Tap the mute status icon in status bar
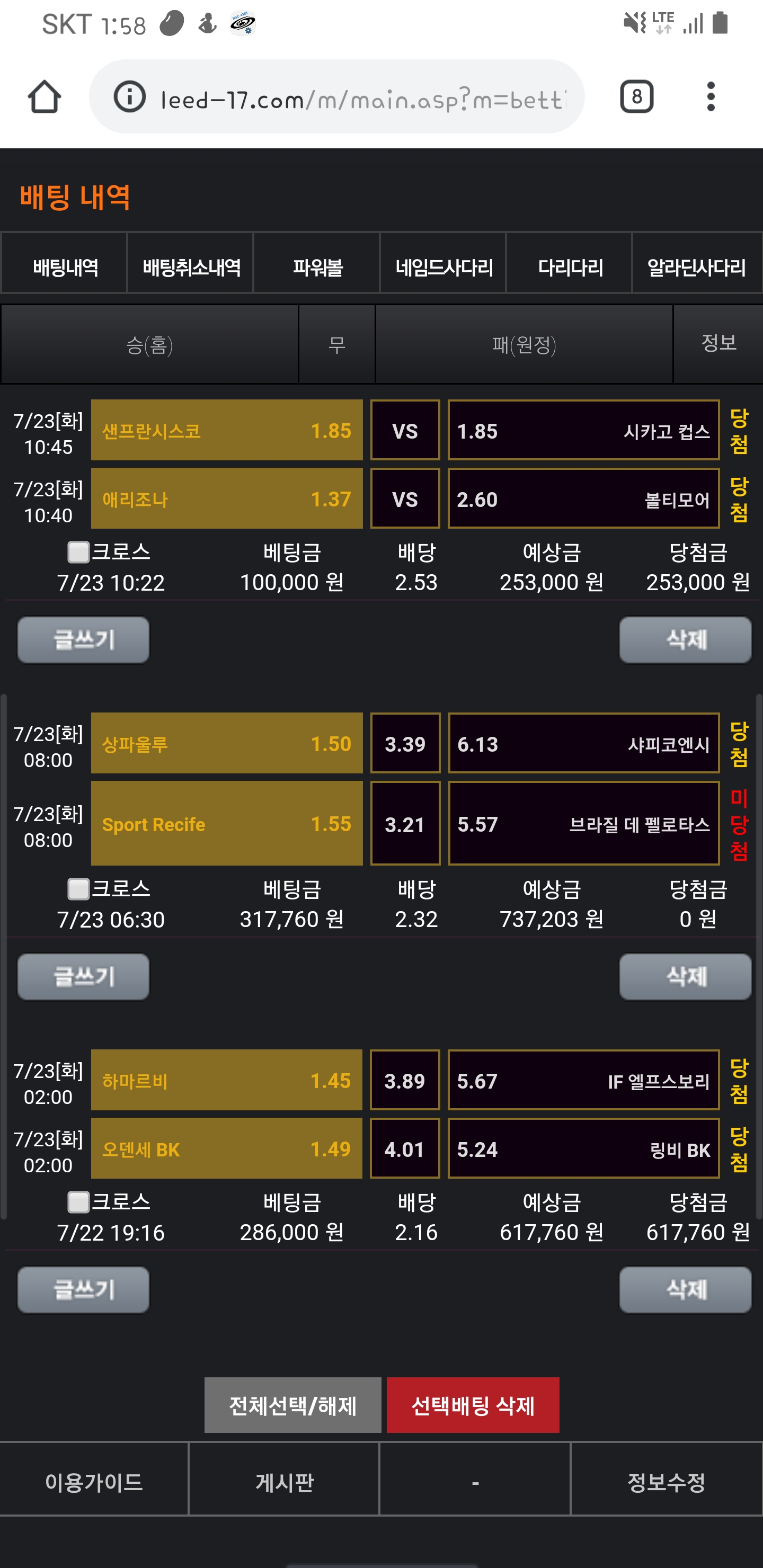 coord(634,24)
